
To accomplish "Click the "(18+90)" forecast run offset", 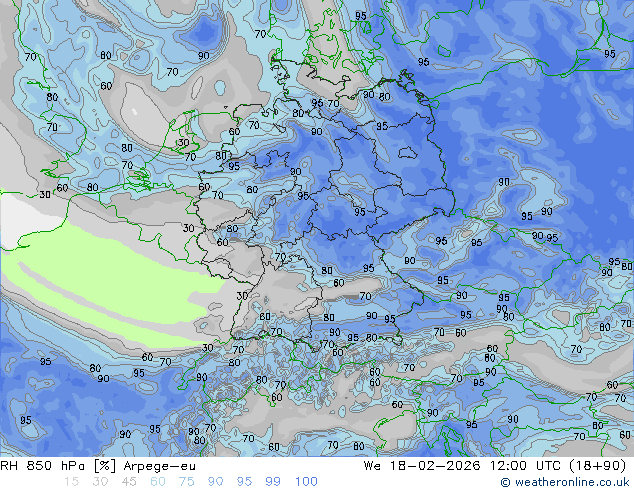I will pos(598,466).
